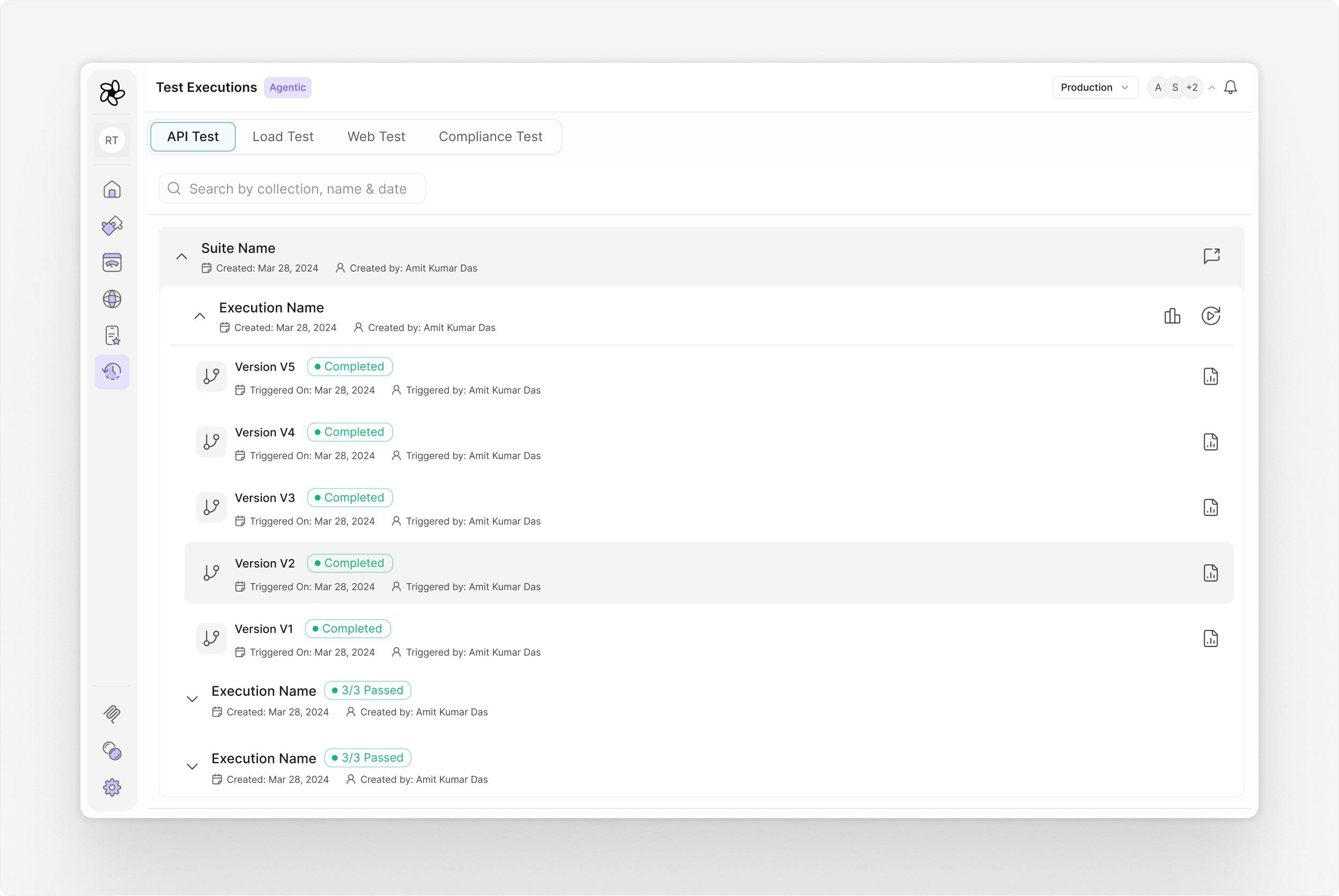Open the report icon for Version V2
Screen dimensions: 1339x896
tap(1210, 573)
